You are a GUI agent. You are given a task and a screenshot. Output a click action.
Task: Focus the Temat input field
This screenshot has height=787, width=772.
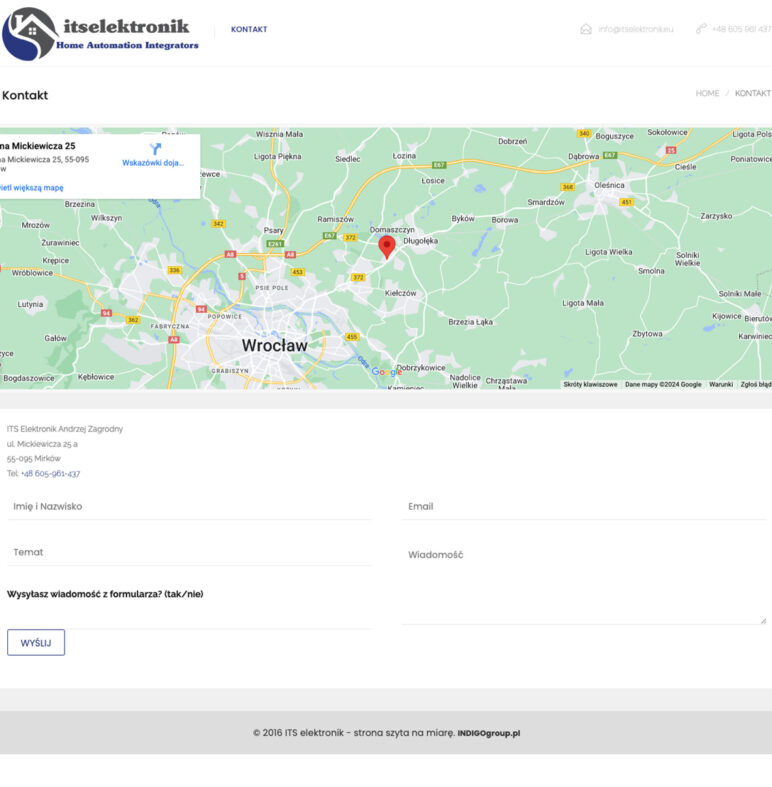pyautogui.click(x=189, y=553)
